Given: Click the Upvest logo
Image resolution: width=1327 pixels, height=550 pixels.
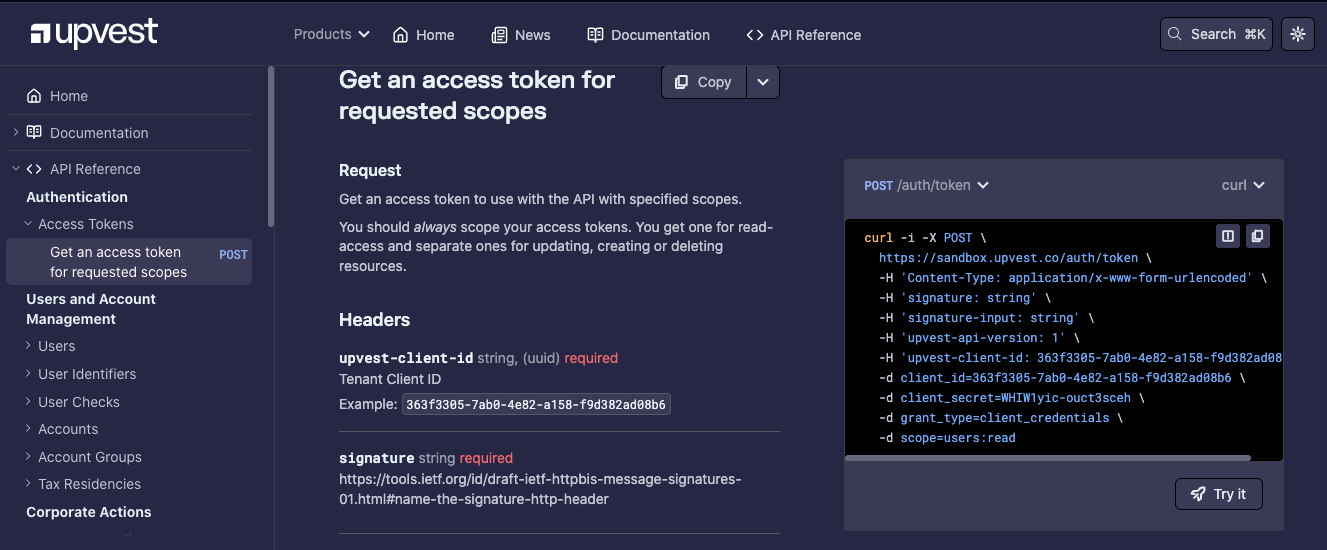Looking at the screenshot, I should point(94,34).
